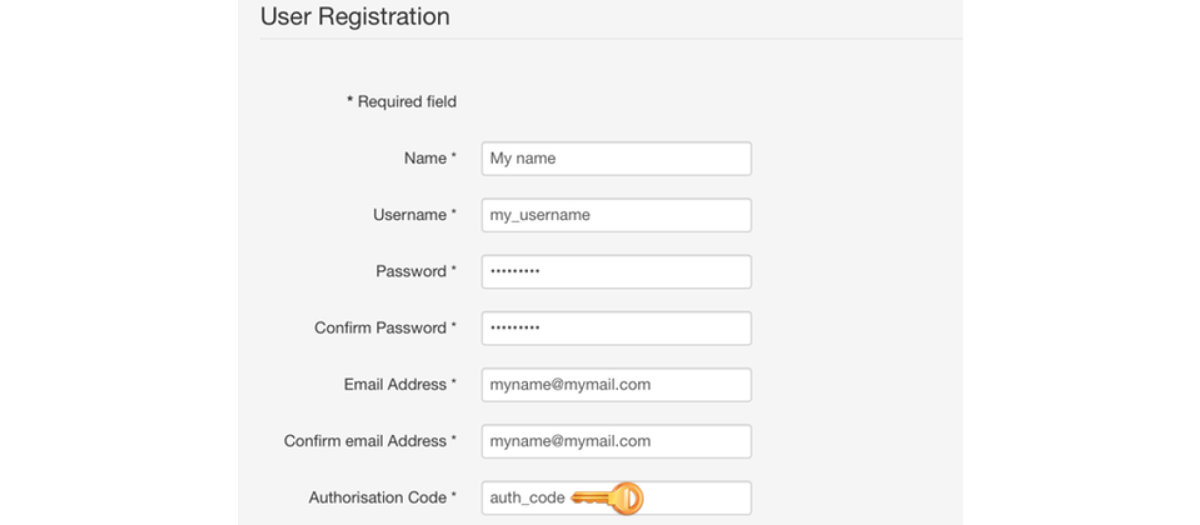Click the Confirm email Address label
This screenshot has width=1200, height=525.
pyautogui.click(x=365, y=441)
